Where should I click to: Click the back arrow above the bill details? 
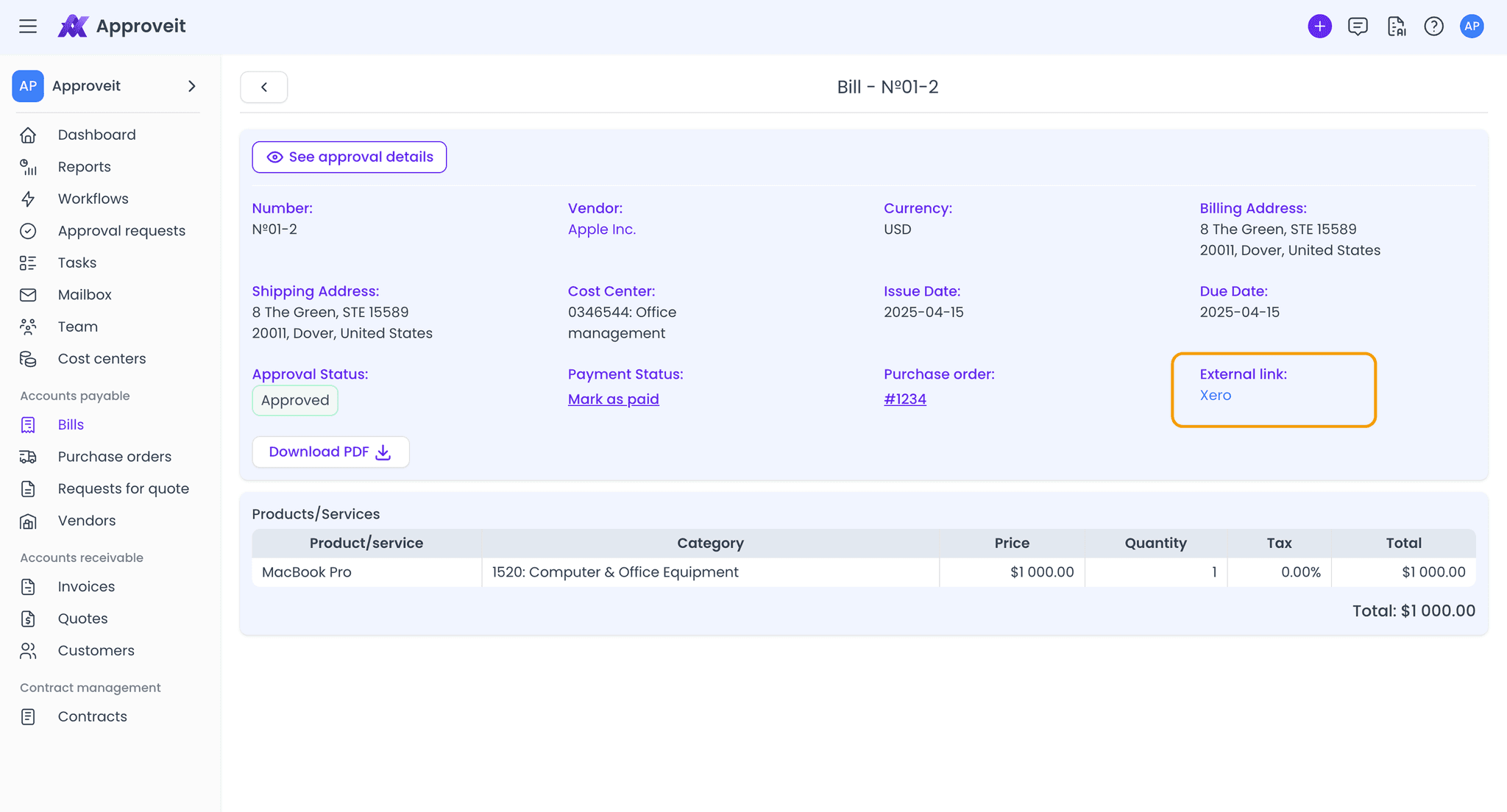click(x=263, y=87)
